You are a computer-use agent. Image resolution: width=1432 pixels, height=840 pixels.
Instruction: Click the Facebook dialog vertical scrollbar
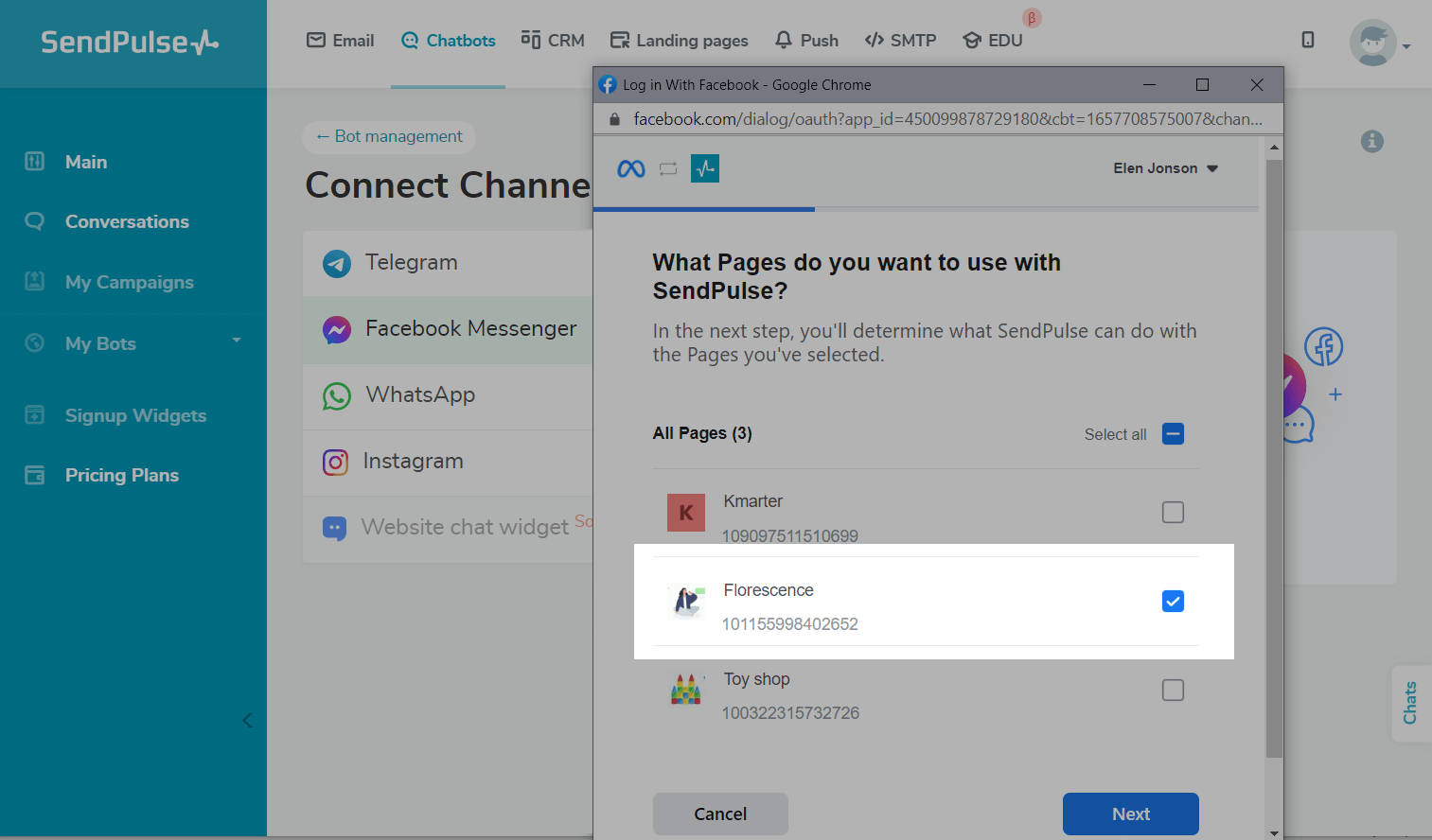pyautogui.click(x=1274, y=454)
